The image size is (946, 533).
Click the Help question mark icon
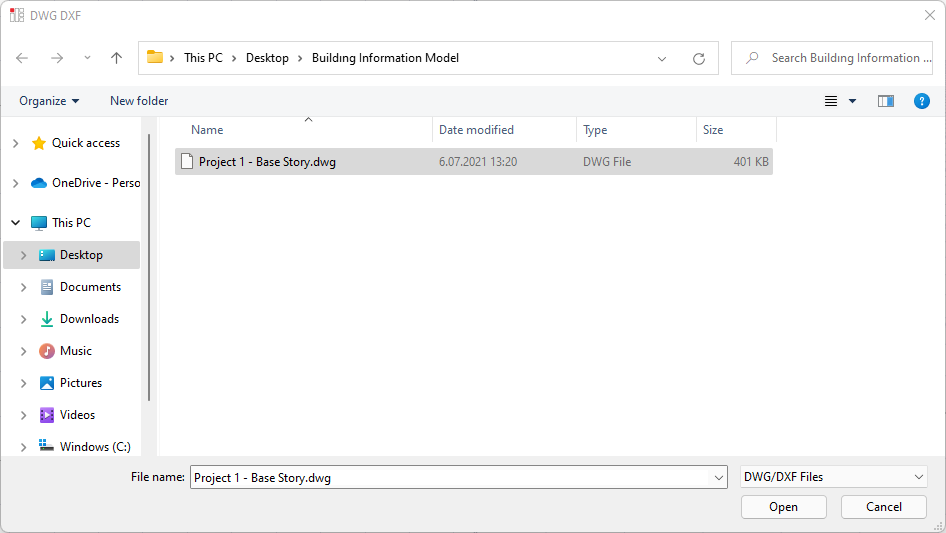922,101
